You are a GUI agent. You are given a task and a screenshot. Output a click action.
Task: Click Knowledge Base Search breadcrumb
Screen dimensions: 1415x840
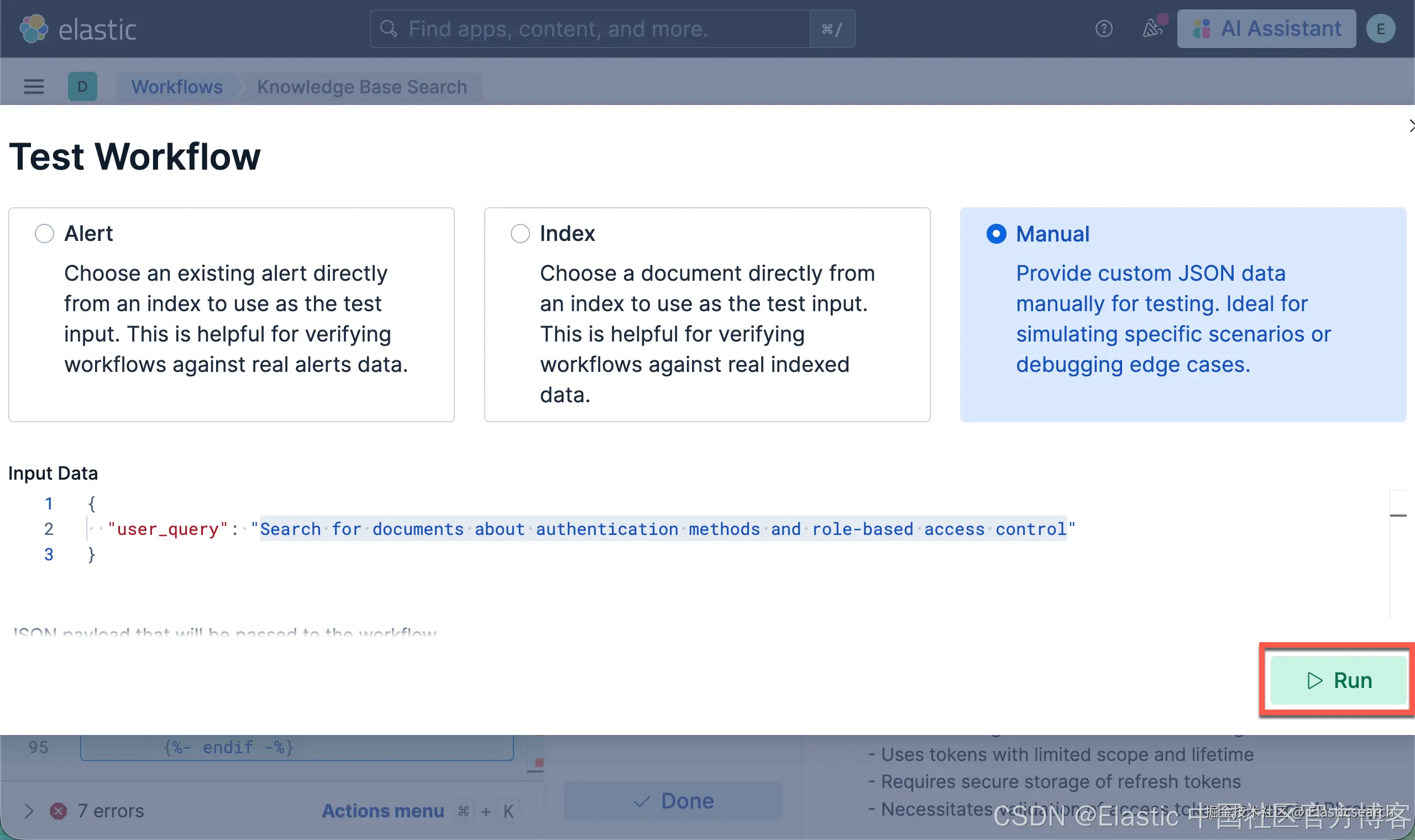point(361,87)
